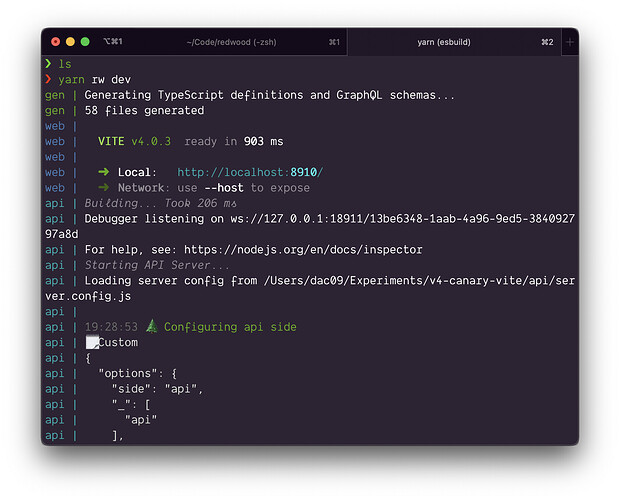
Task: Open the http://localhost:8910/ local URL
Action: [x=250, y=172]
